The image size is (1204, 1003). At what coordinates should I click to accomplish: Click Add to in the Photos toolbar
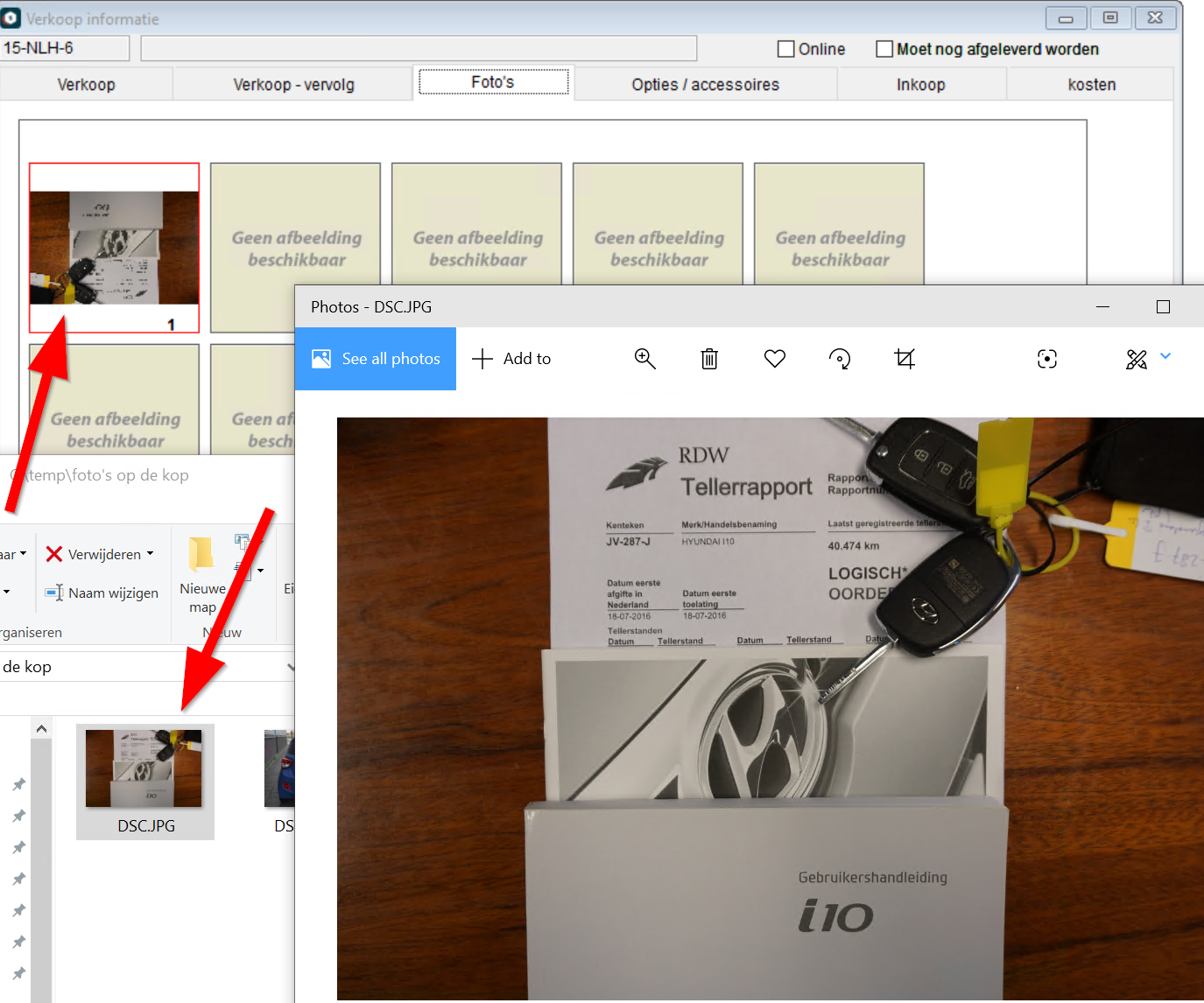(x=511, y=359)
